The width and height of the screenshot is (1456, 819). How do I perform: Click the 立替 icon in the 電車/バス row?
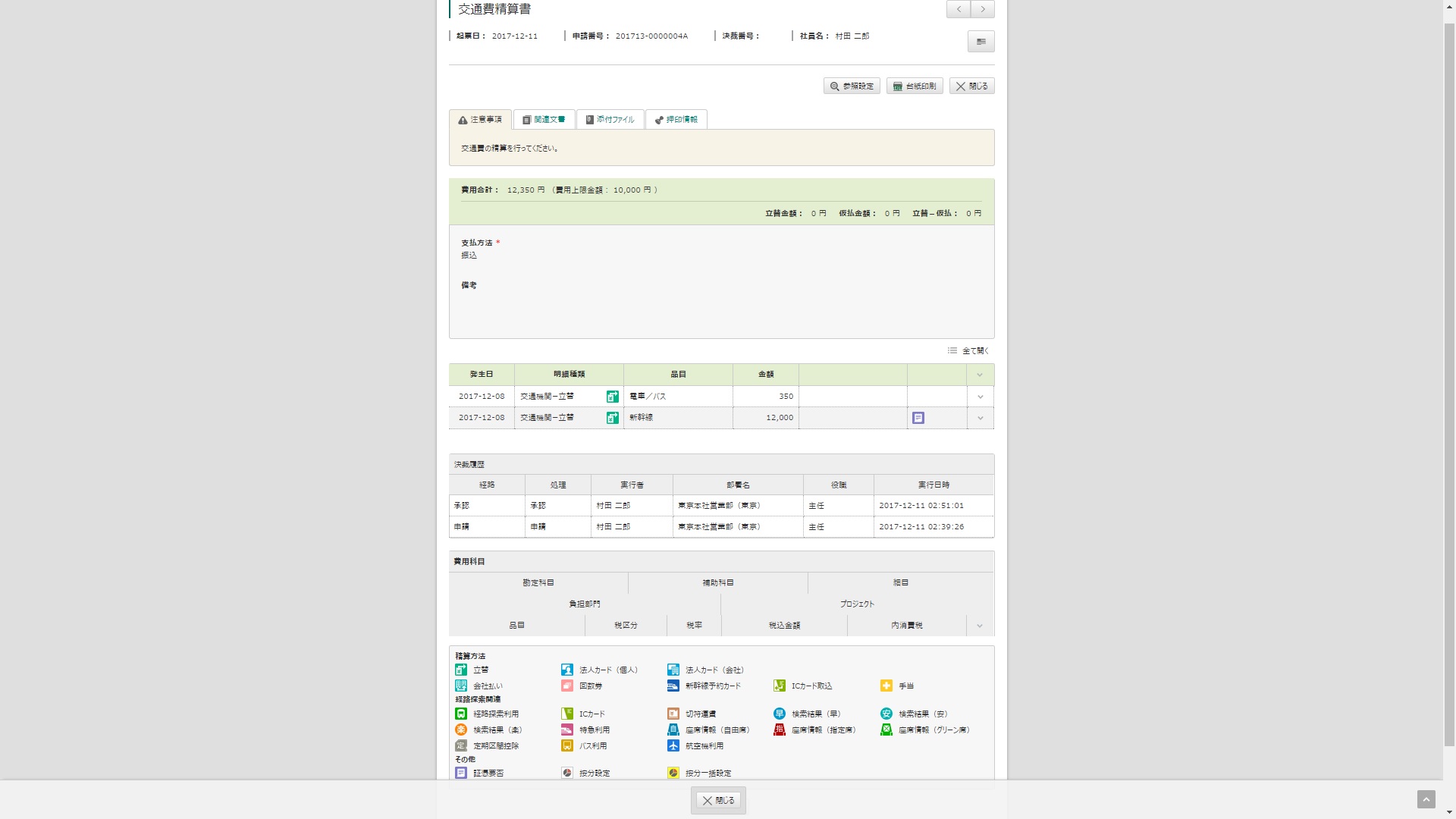pos(612,397)
